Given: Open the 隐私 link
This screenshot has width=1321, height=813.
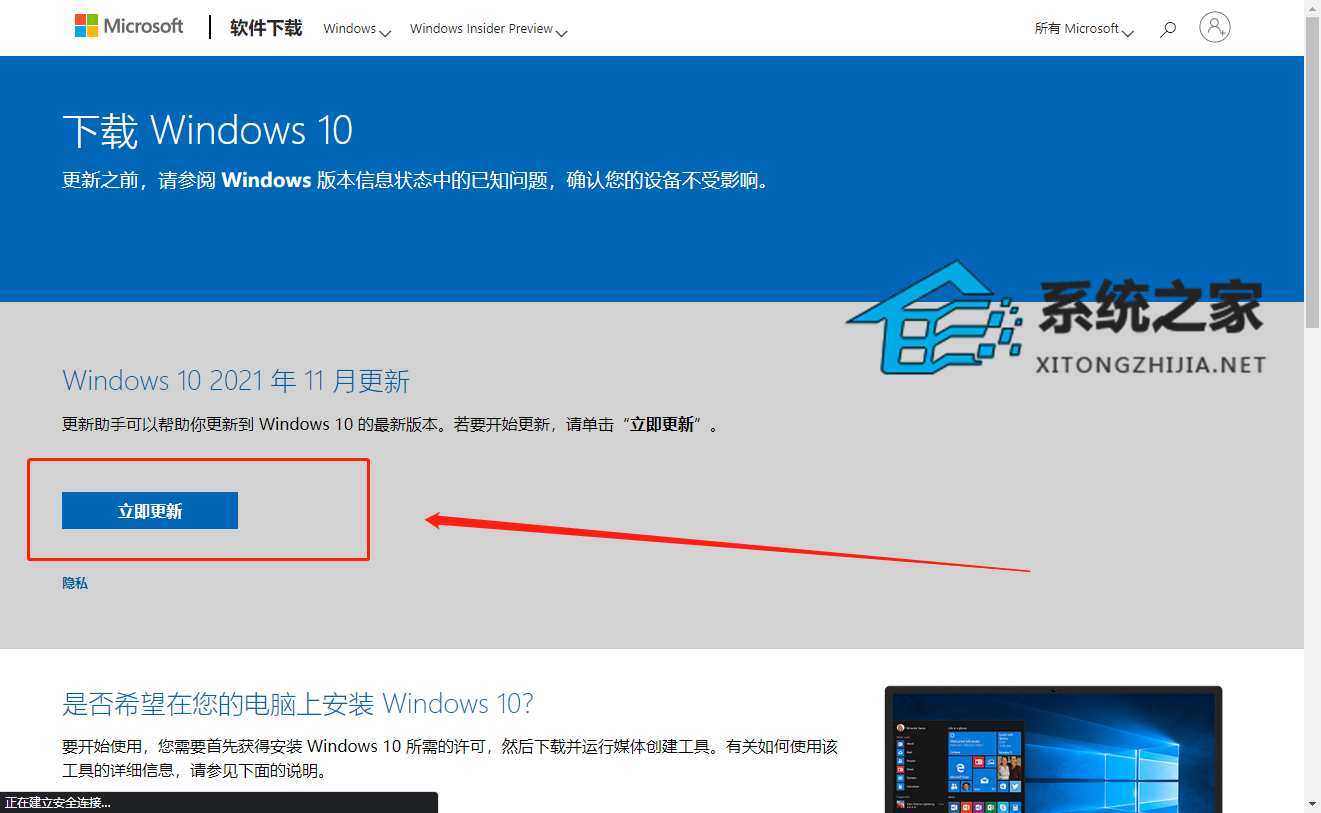Looking at the screenshot, I should [75, 583].
